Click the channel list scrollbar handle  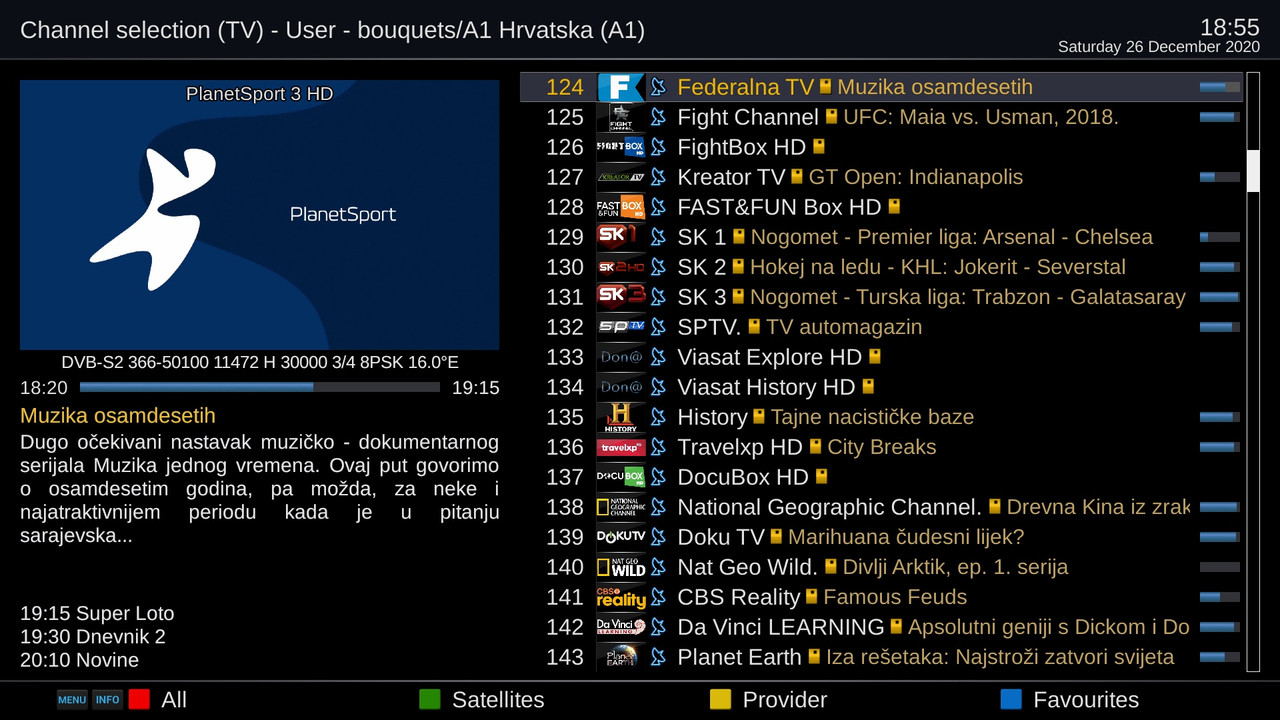pos(1253,171)
